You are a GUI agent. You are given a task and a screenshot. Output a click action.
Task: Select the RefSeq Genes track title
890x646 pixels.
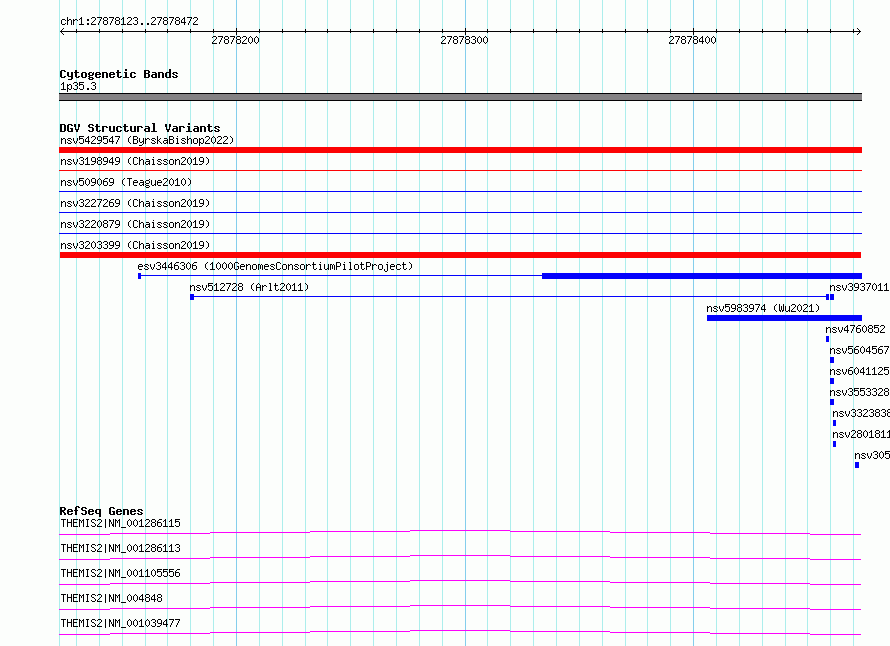(x=102, y=511)
